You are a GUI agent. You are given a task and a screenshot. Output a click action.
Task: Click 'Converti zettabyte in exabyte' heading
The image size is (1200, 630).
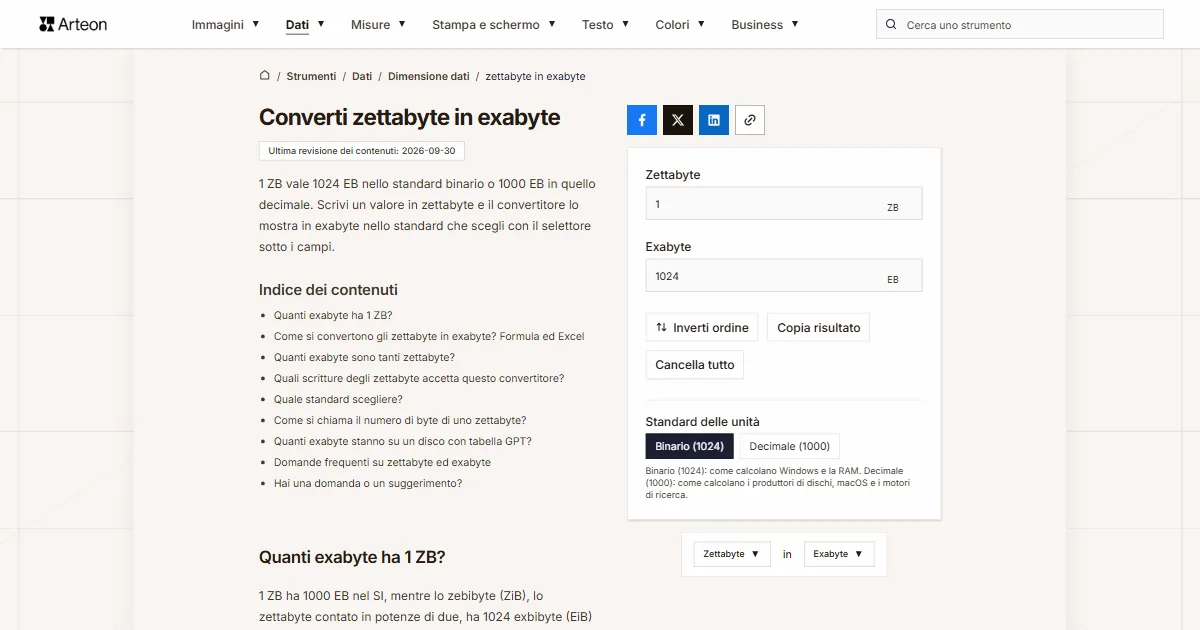pos(410,117)
